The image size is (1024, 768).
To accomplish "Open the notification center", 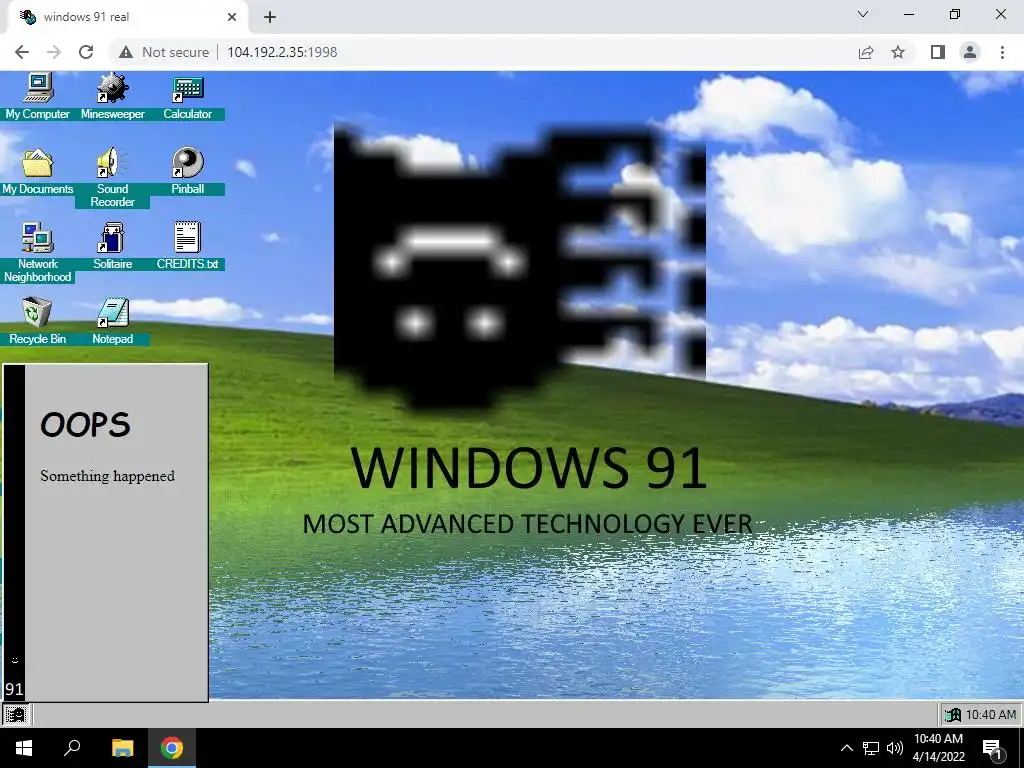I will click(993, 748).
